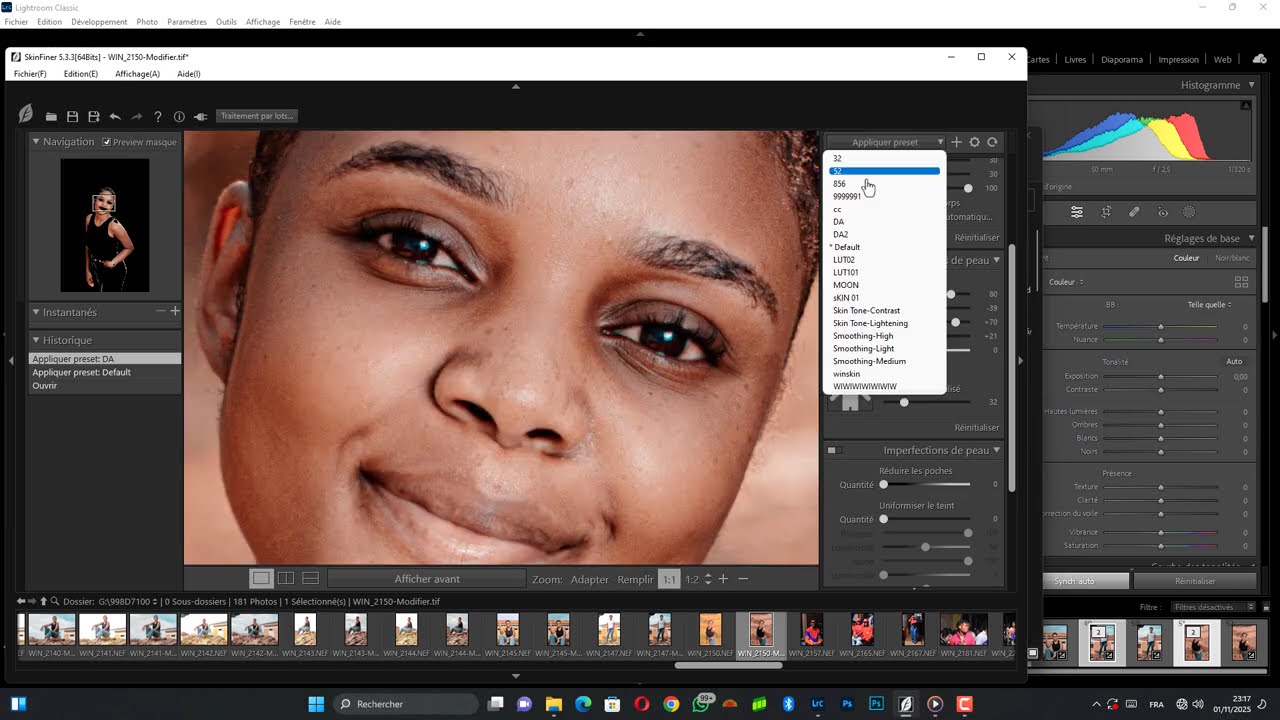Select history step Appliquer preset: Default
This screenshot has width=1280, height=720.
point(105,372)
